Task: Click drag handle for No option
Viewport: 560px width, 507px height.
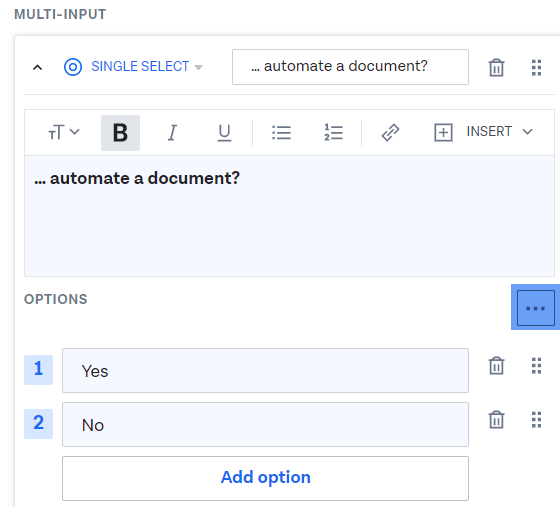Action: tap(536, 420)
